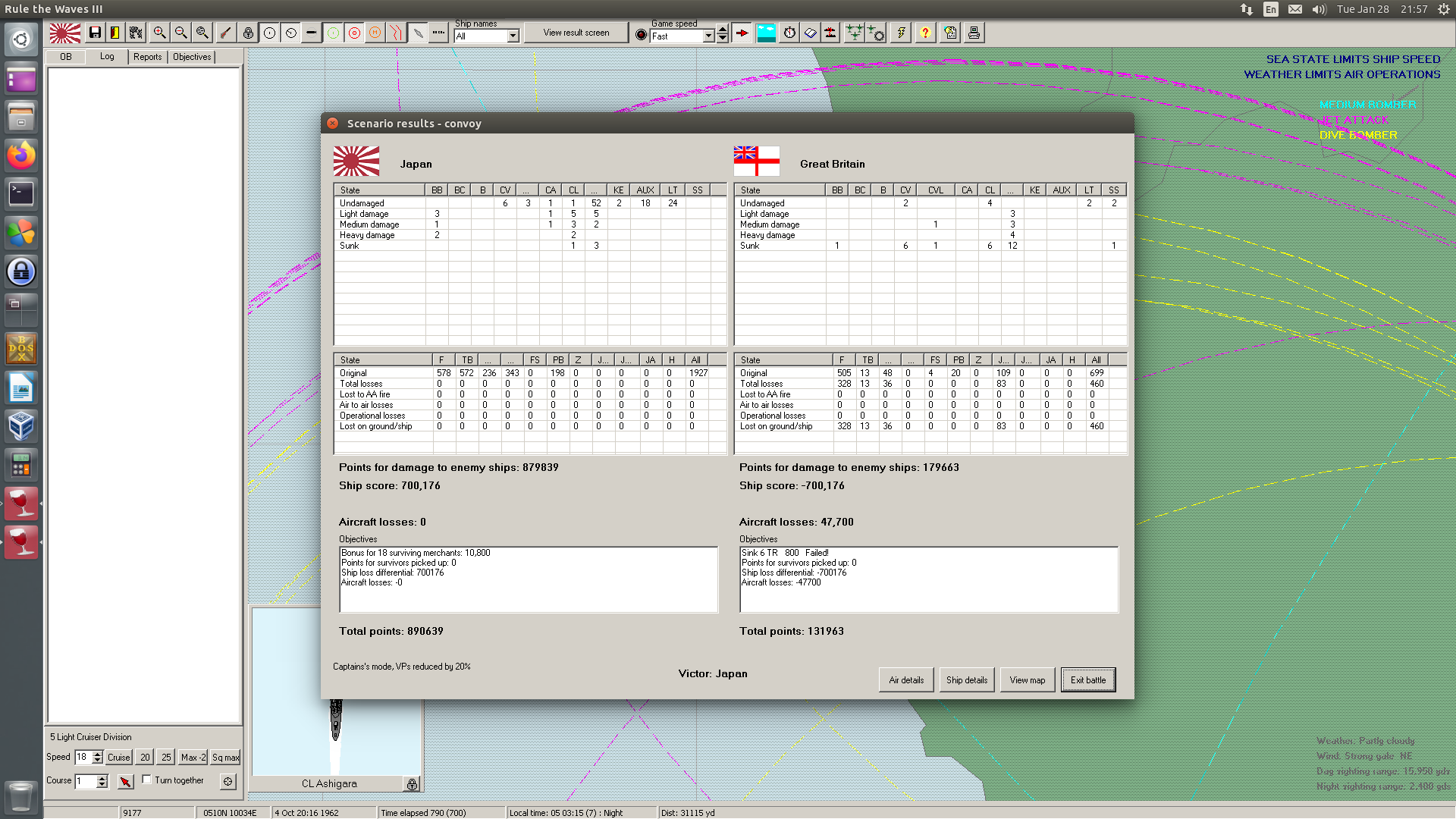
Task: Switch to the OB tab
Action: (66, 57)
